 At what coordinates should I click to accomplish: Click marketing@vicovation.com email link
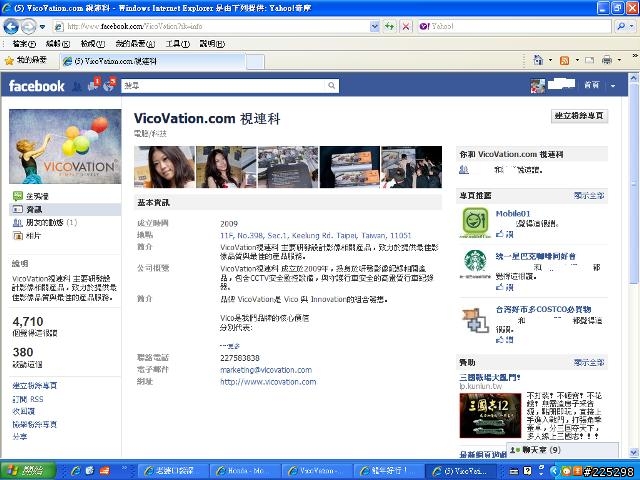coord(266,370)
